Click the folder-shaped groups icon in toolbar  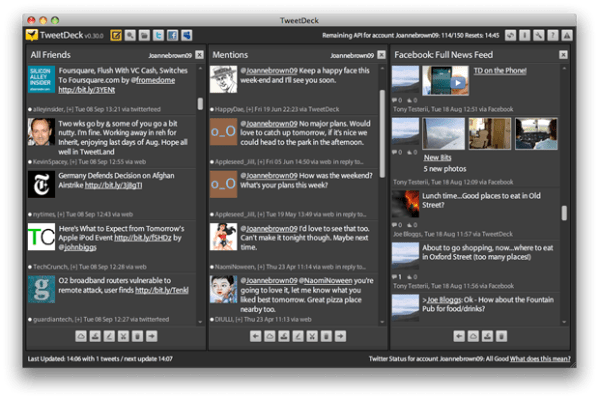click(144, 36)
